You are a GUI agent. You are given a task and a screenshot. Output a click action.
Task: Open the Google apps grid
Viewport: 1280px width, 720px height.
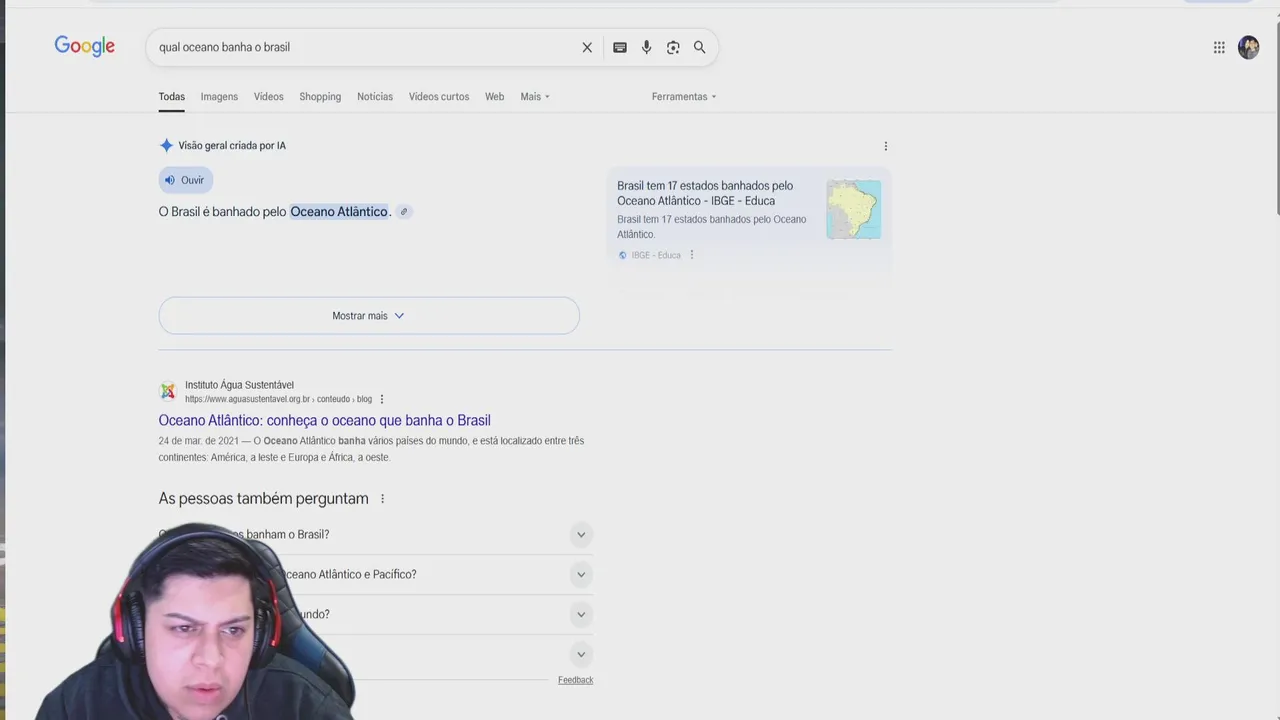(1219, 47)
